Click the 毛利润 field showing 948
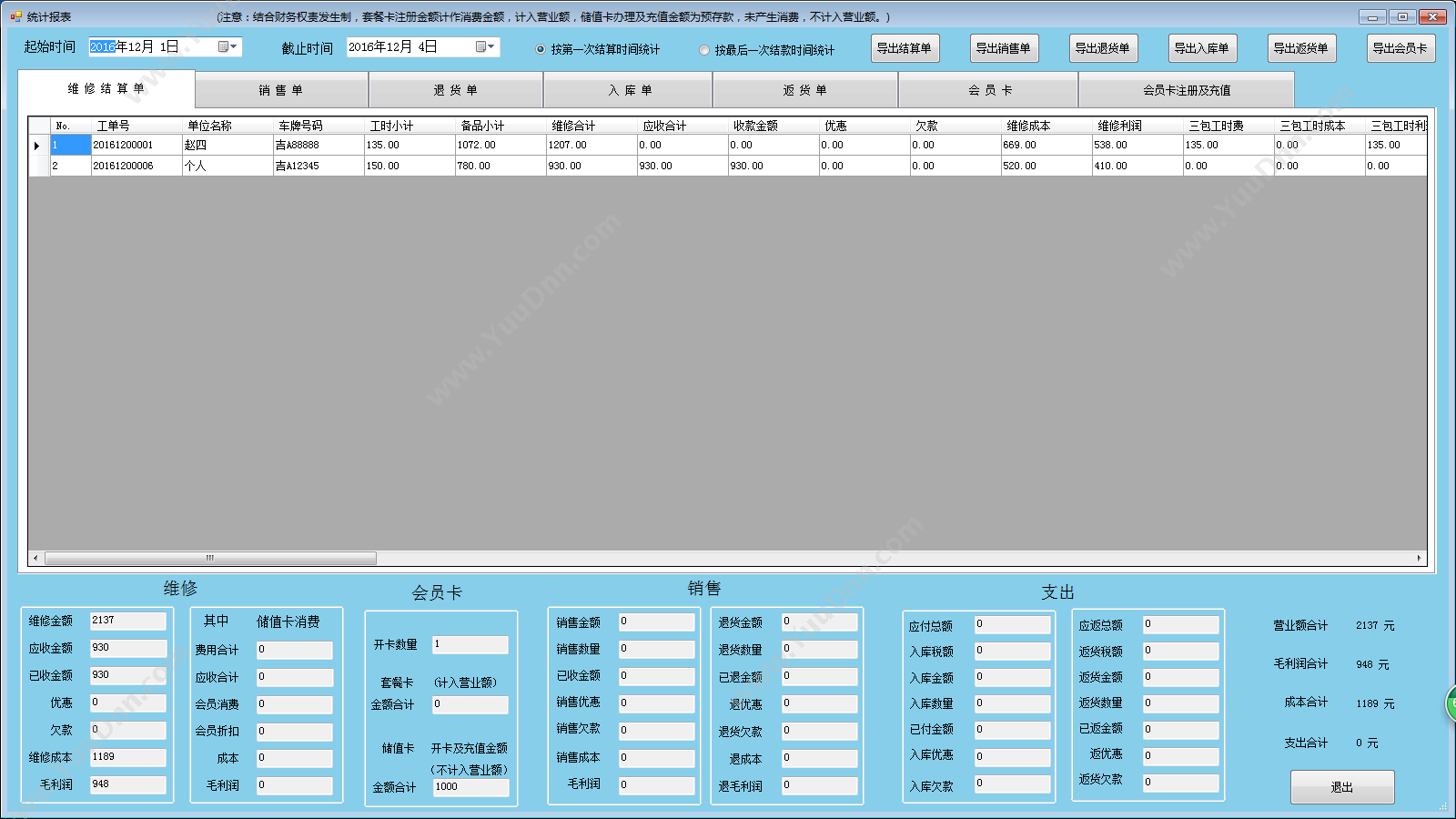This screenshot has height=819, width=1456. [127, 784]
